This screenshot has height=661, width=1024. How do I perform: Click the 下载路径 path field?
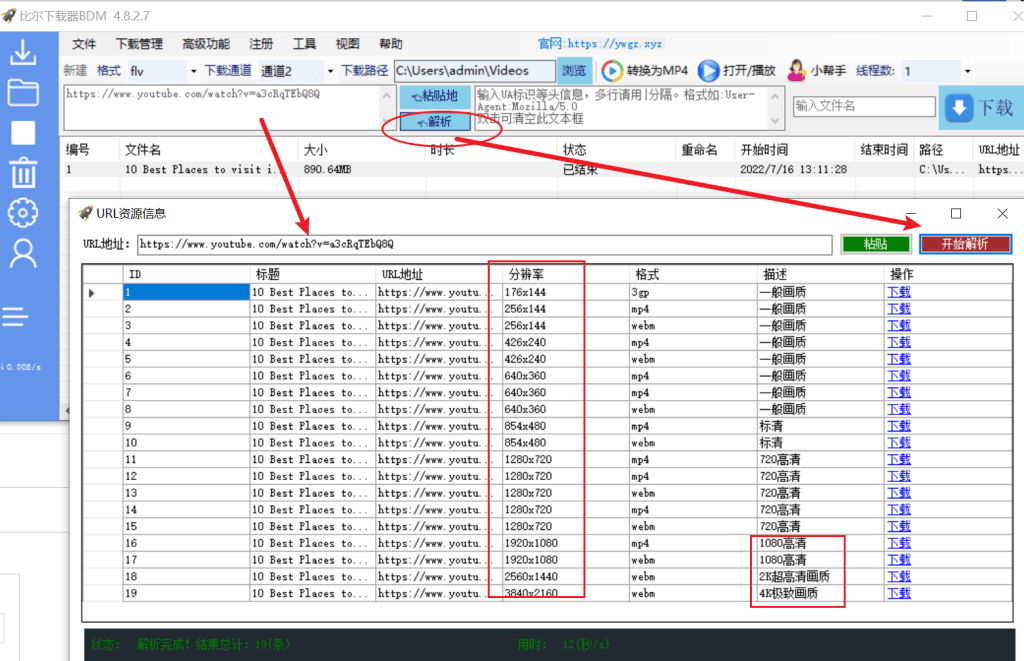475,71
